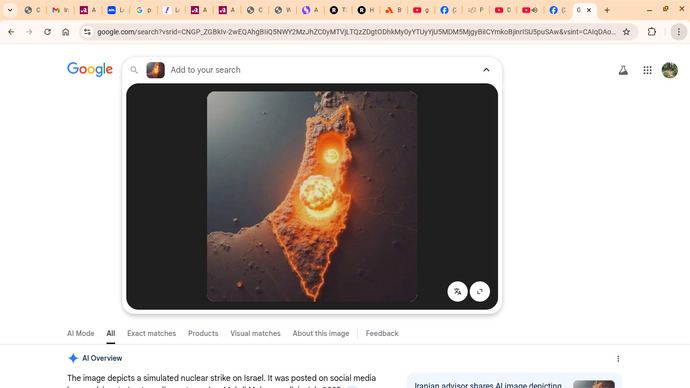Open the About this image tab
The height and width of the screenshot is (388, 690).
pyautogui.click(x=321, y=333)
